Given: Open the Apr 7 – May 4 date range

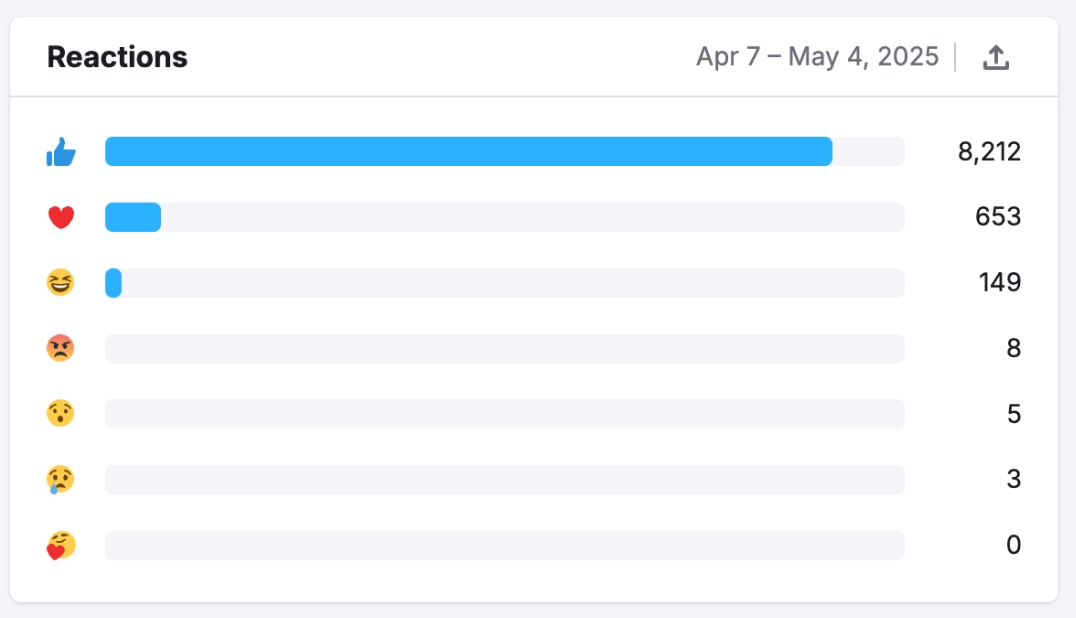Looking at the screenshot, I should (x=816, y=57).
